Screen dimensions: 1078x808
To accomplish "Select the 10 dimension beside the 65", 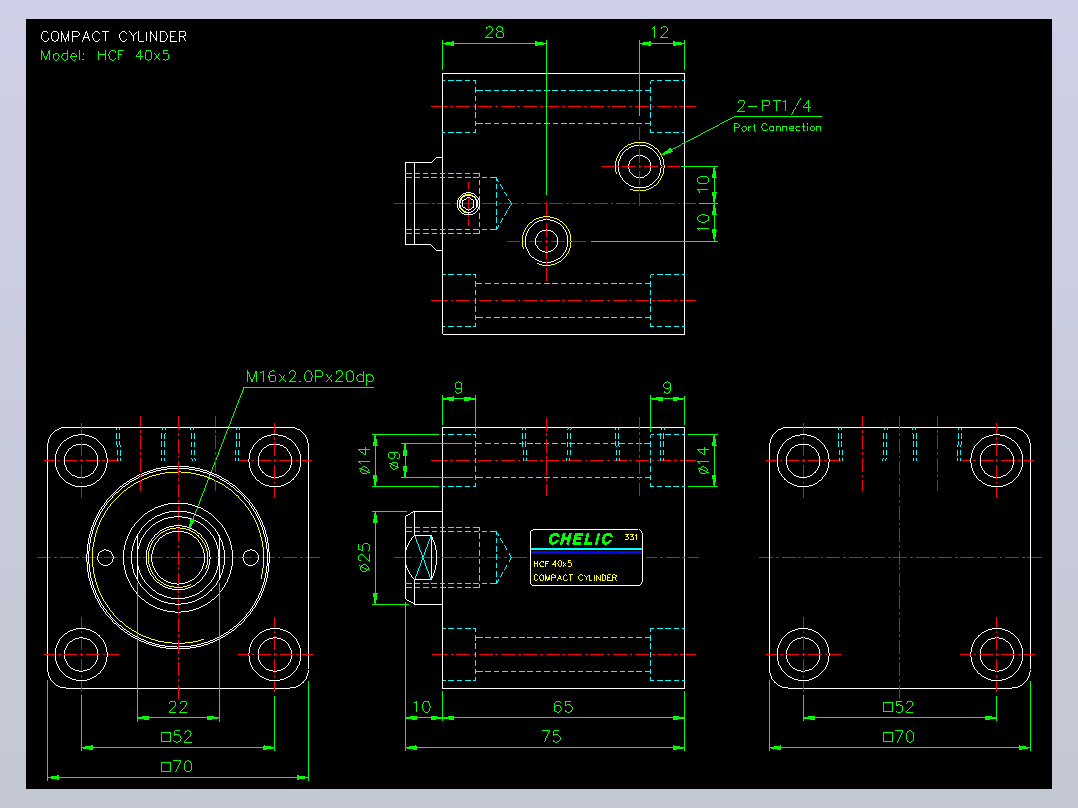I will pos(421,707).
